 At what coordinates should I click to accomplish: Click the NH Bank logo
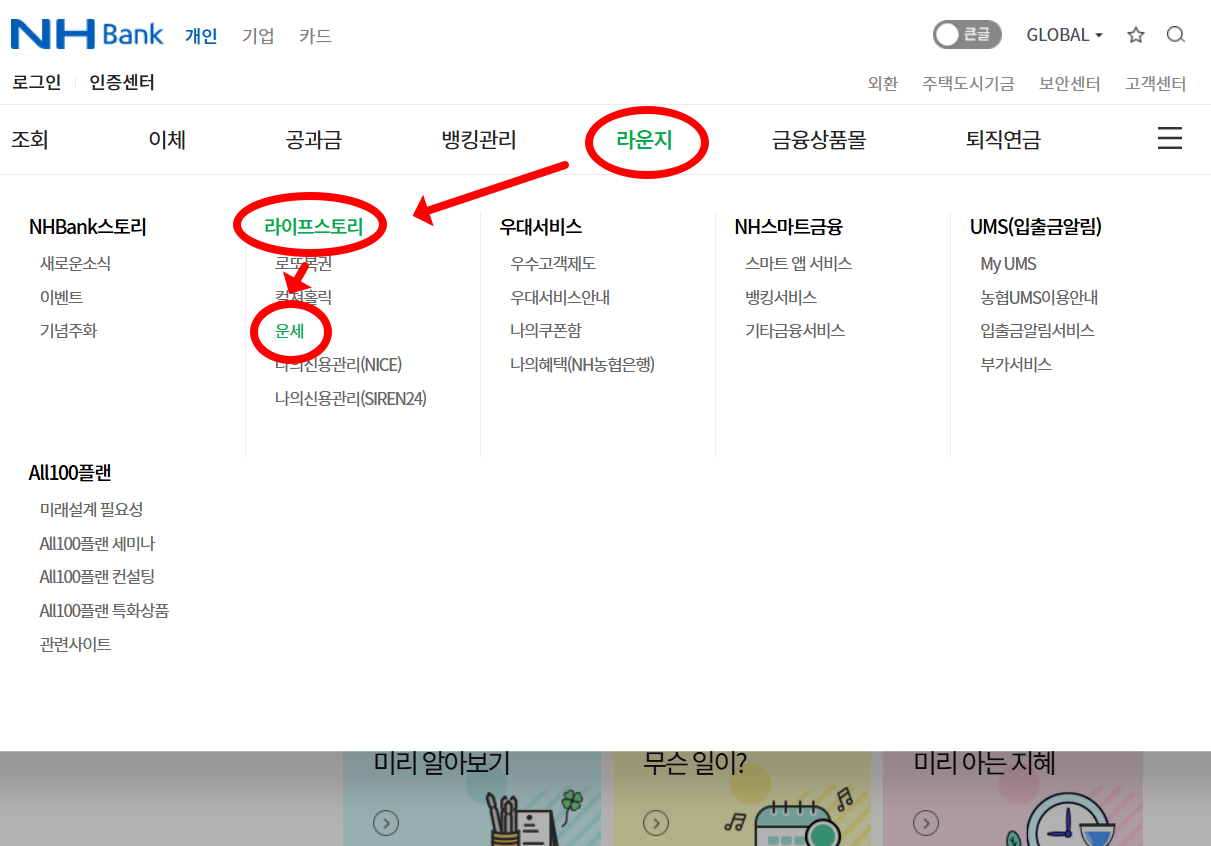(x=85, y=33)
